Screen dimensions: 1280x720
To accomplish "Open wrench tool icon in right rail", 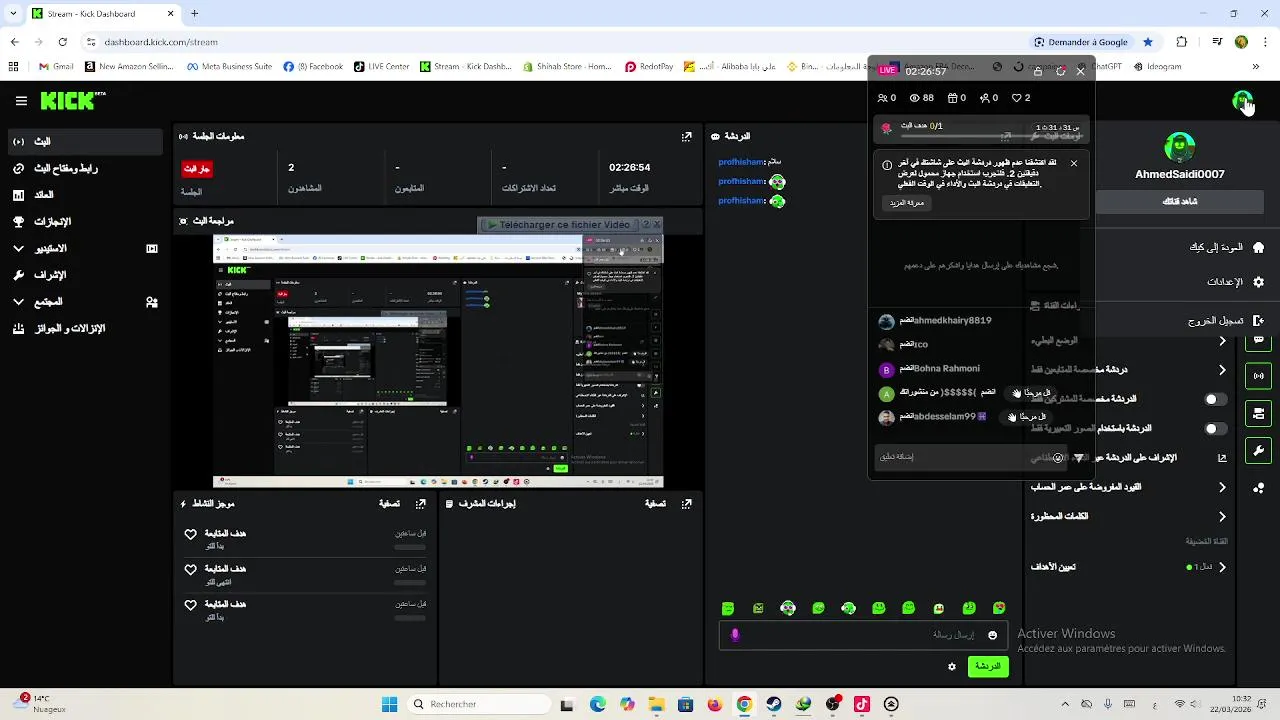I will pyautogui.click(x=1258, y=450).
